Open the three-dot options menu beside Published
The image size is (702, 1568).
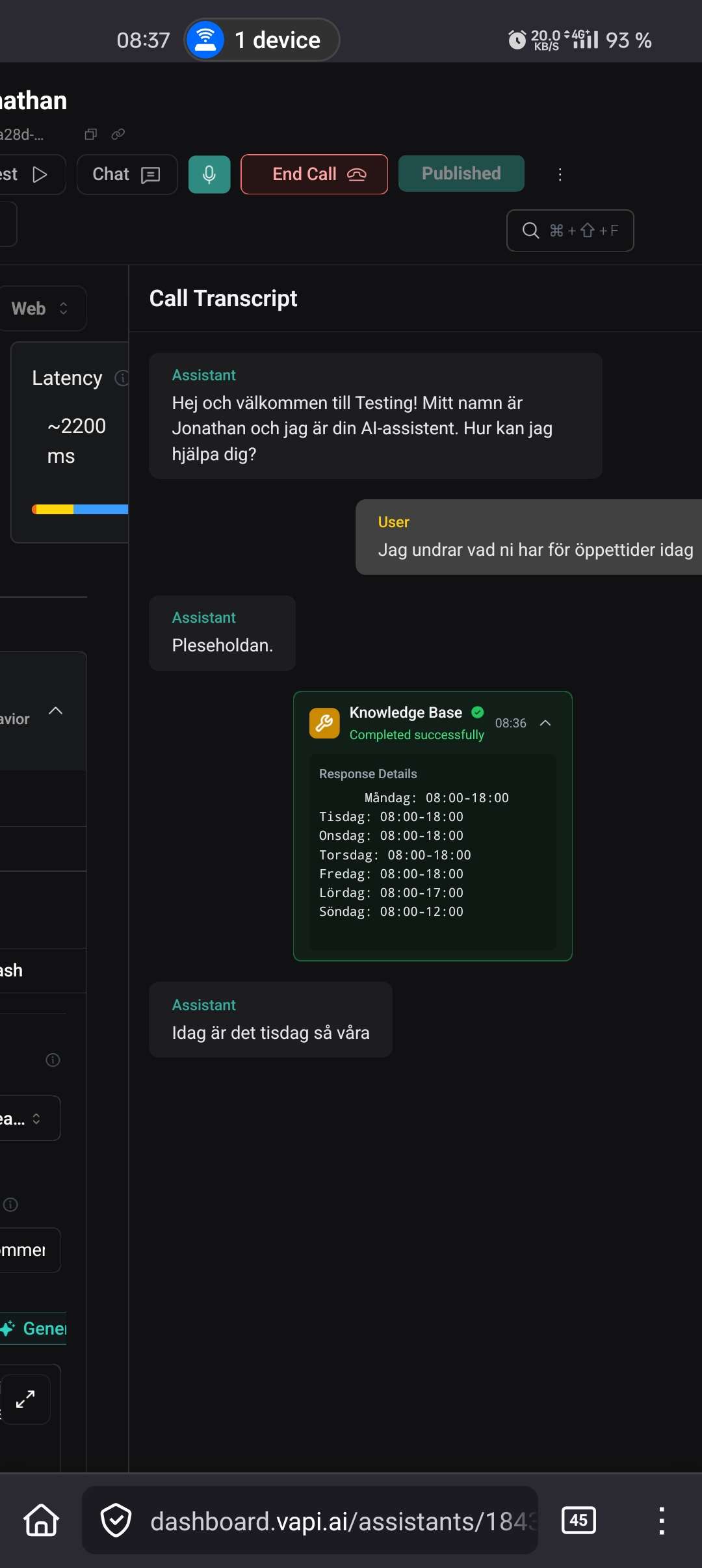click(x=560, y=174)
